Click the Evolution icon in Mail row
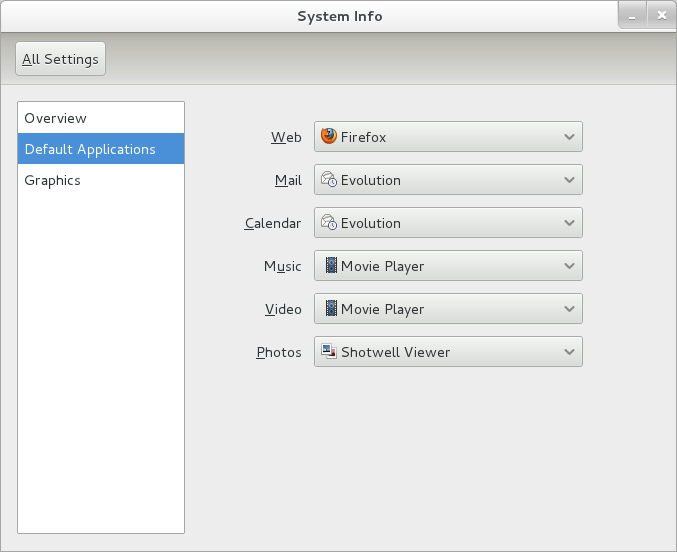The height and width of the screenshot is (552, 677). [x=329, y=179]
